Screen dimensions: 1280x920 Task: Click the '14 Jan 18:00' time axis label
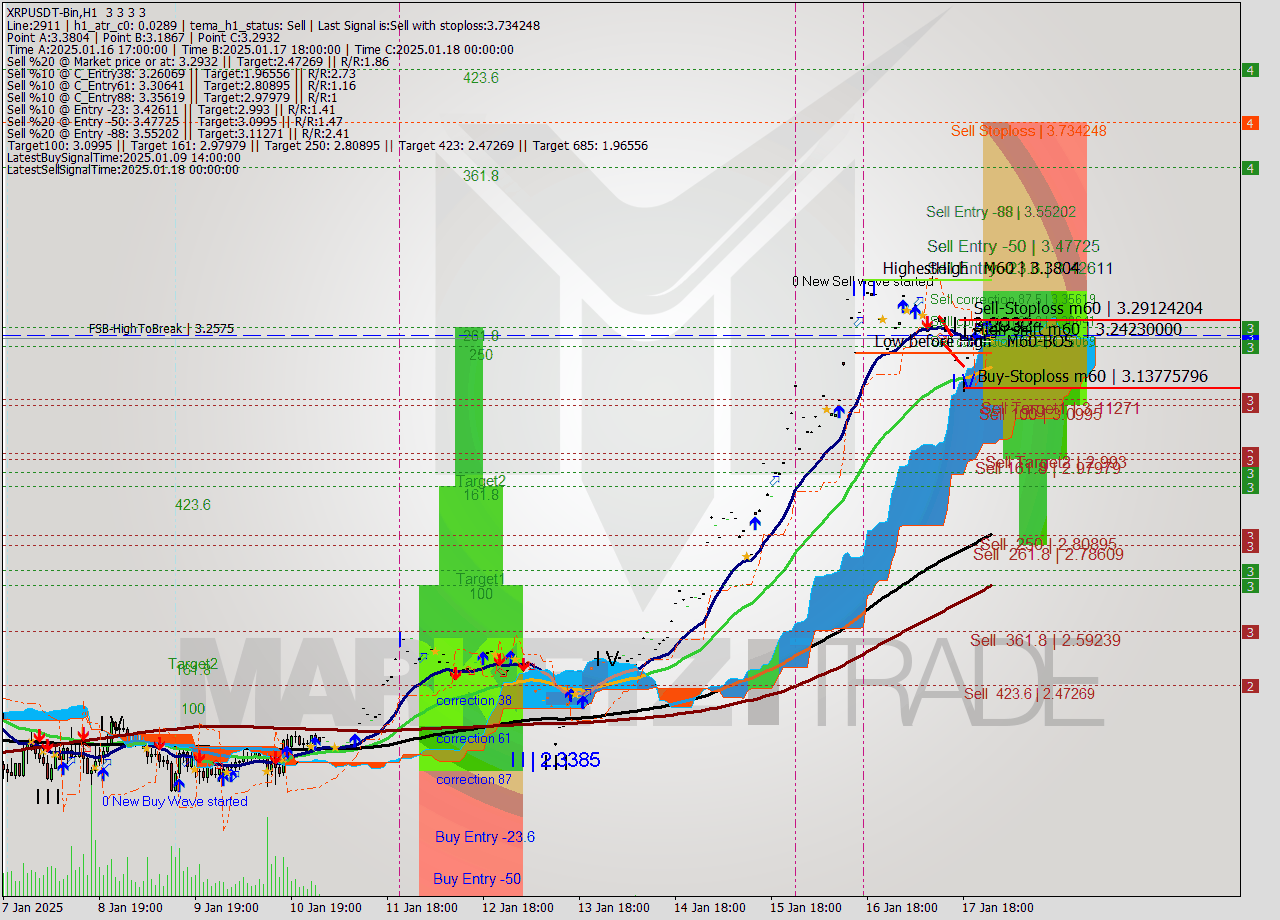pos(709,908)
